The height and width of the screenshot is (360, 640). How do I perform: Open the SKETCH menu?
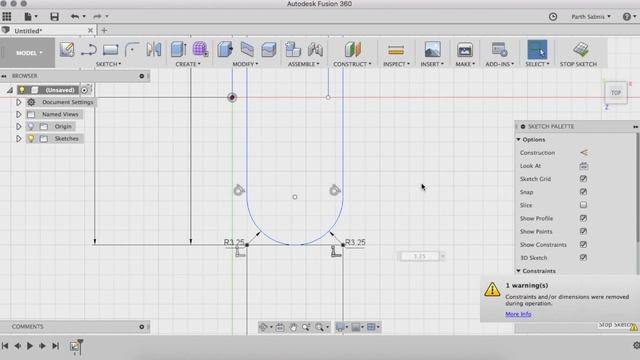[x=109, y=64]
